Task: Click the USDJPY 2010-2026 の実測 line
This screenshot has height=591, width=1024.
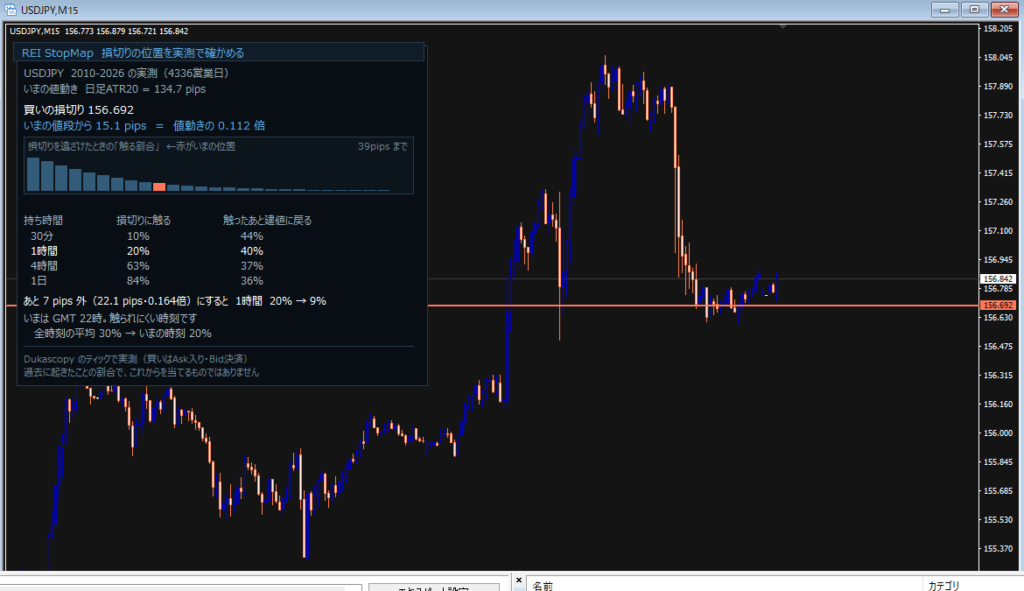Action: pos(126,73)
